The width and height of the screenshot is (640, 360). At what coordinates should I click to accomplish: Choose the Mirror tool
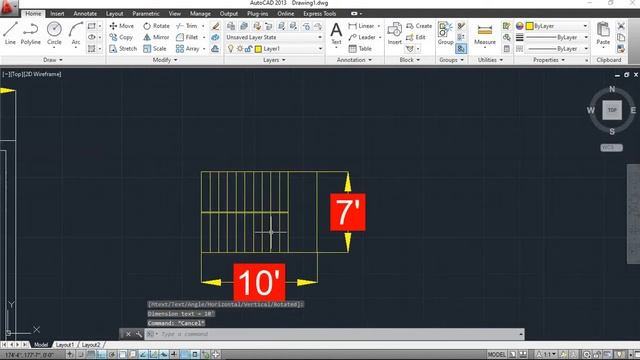pos(156,37)
